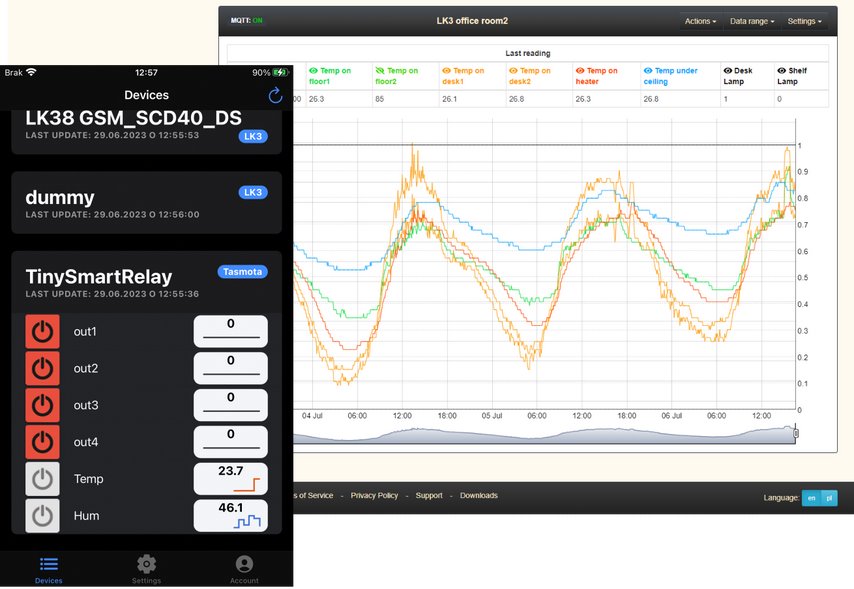Toggle the out2 power button
Viewport: 854px width, 589px height.
click(42, 368)
